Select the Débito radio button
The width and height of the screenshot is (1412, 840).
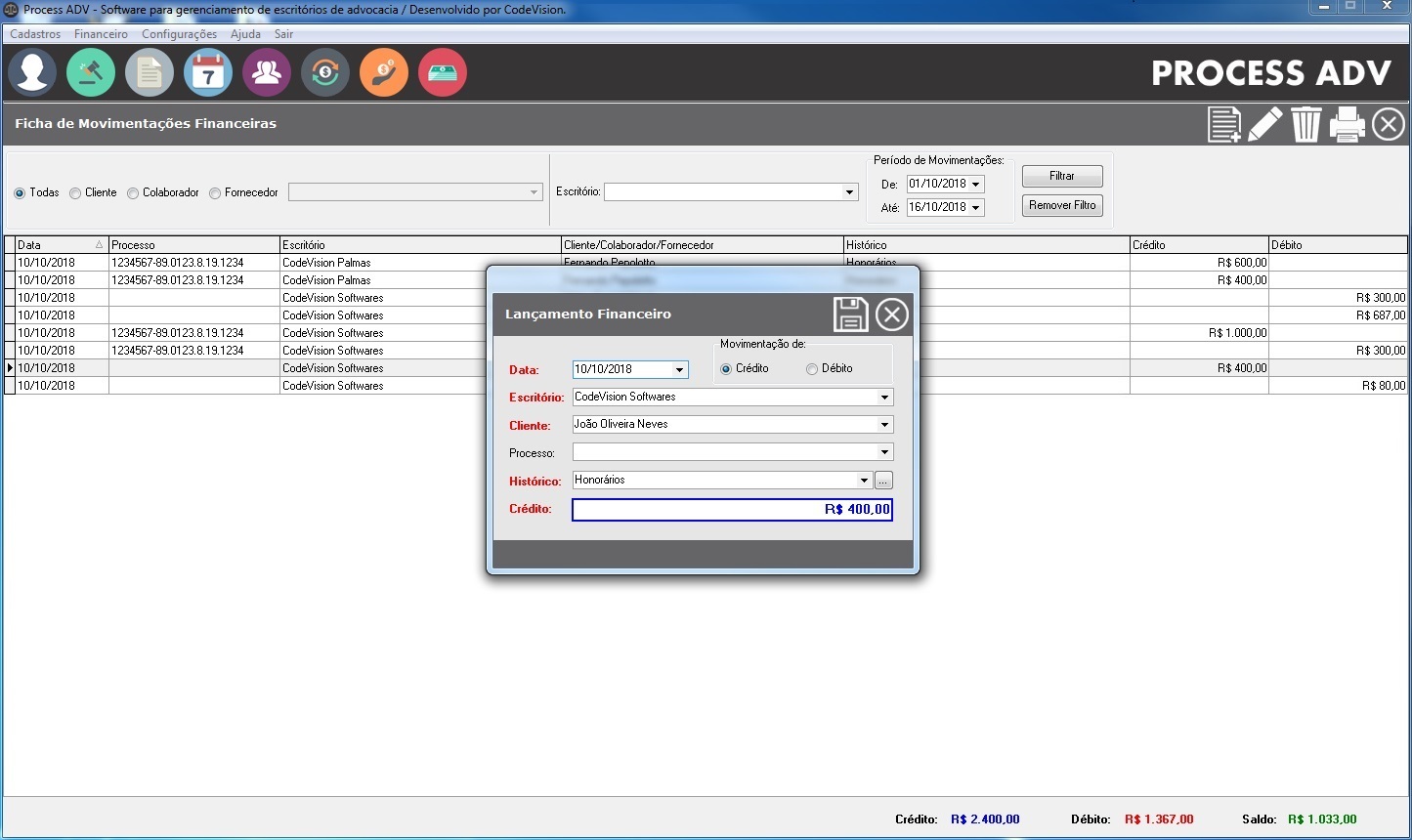pyautogui.click(x=812, y=369)
